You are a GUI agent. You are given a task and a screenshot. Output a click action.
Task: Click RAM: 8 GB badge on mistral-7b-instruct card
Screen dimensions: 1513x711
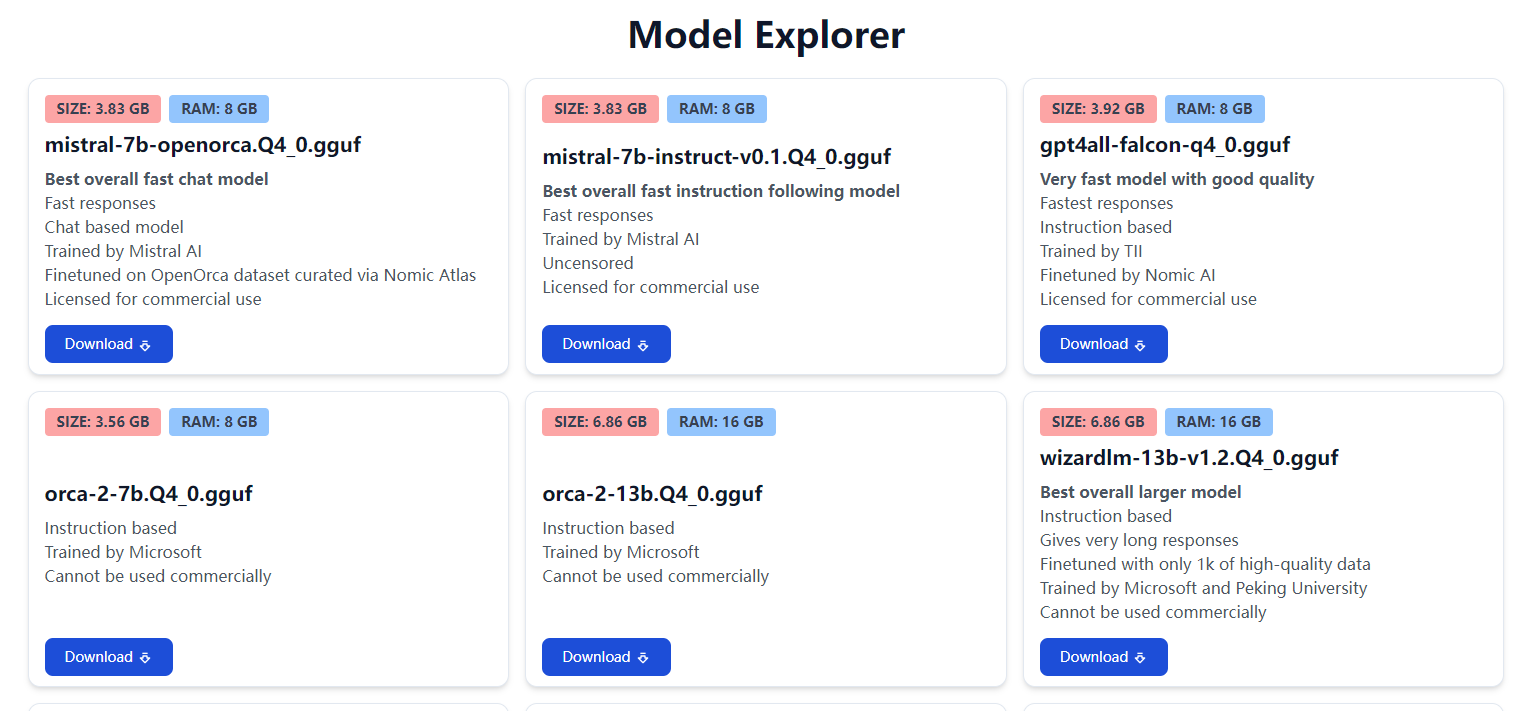(x=717, y=109)
